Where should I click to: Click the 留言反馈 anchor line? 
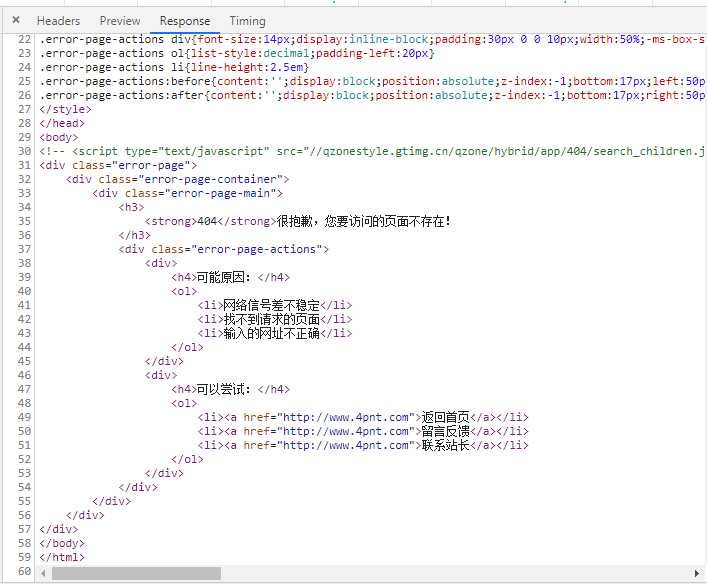point(363,431)
